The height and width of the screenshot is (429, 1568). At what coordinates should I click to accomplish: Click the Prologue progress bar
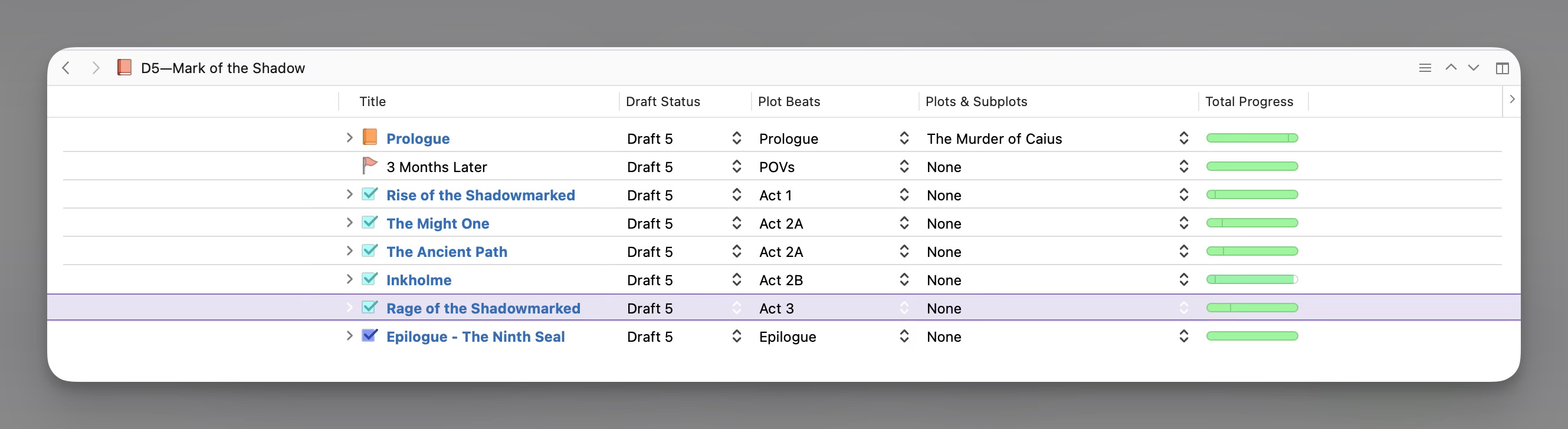(x=1252, y=138)
